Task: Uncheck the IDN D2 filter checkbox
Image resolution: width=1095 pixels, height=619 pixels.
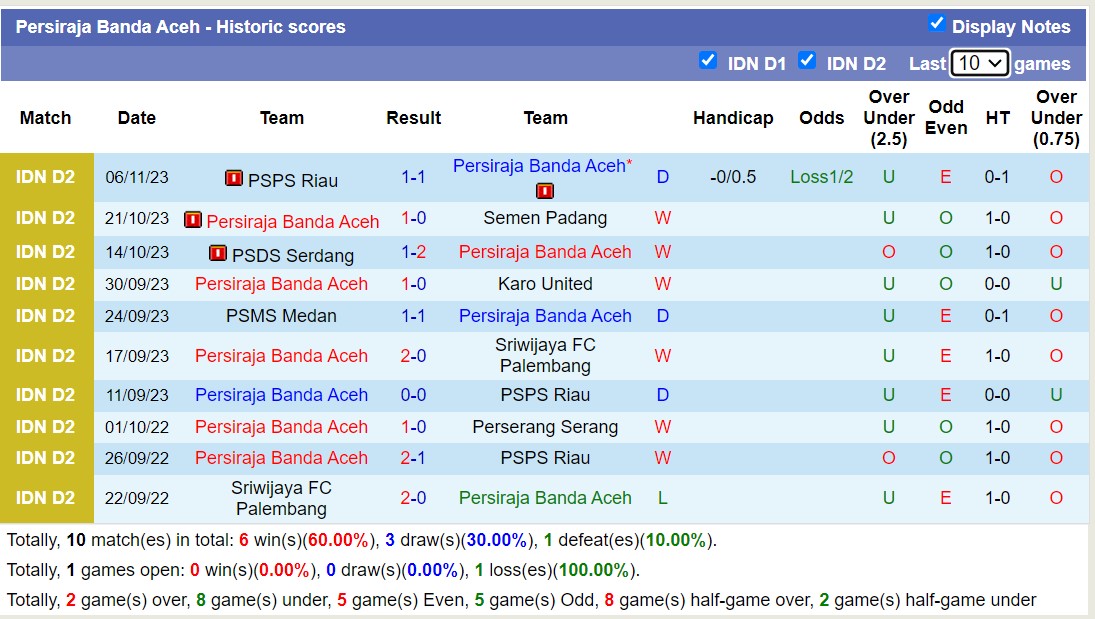Action: (807, 60)
